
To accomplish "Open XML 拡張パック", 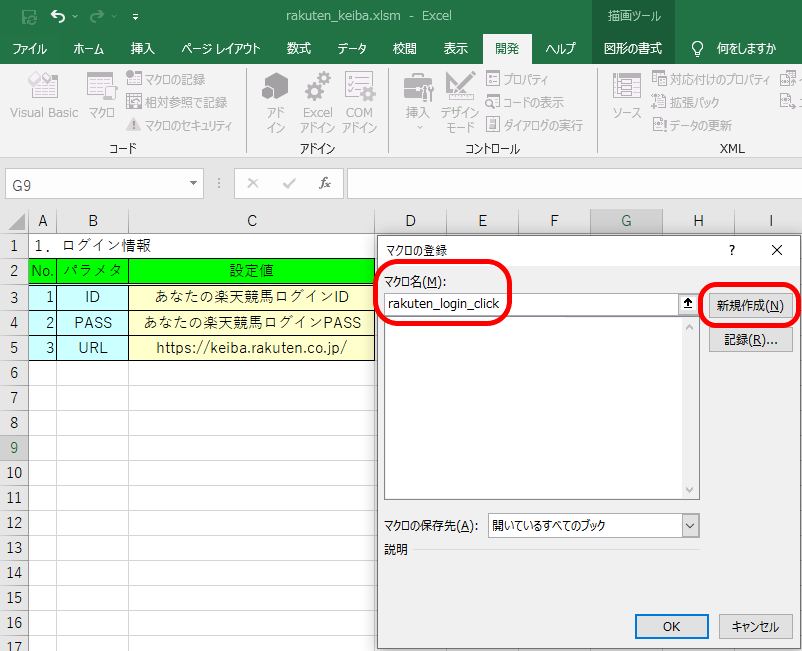I will (x=685, y=102).
